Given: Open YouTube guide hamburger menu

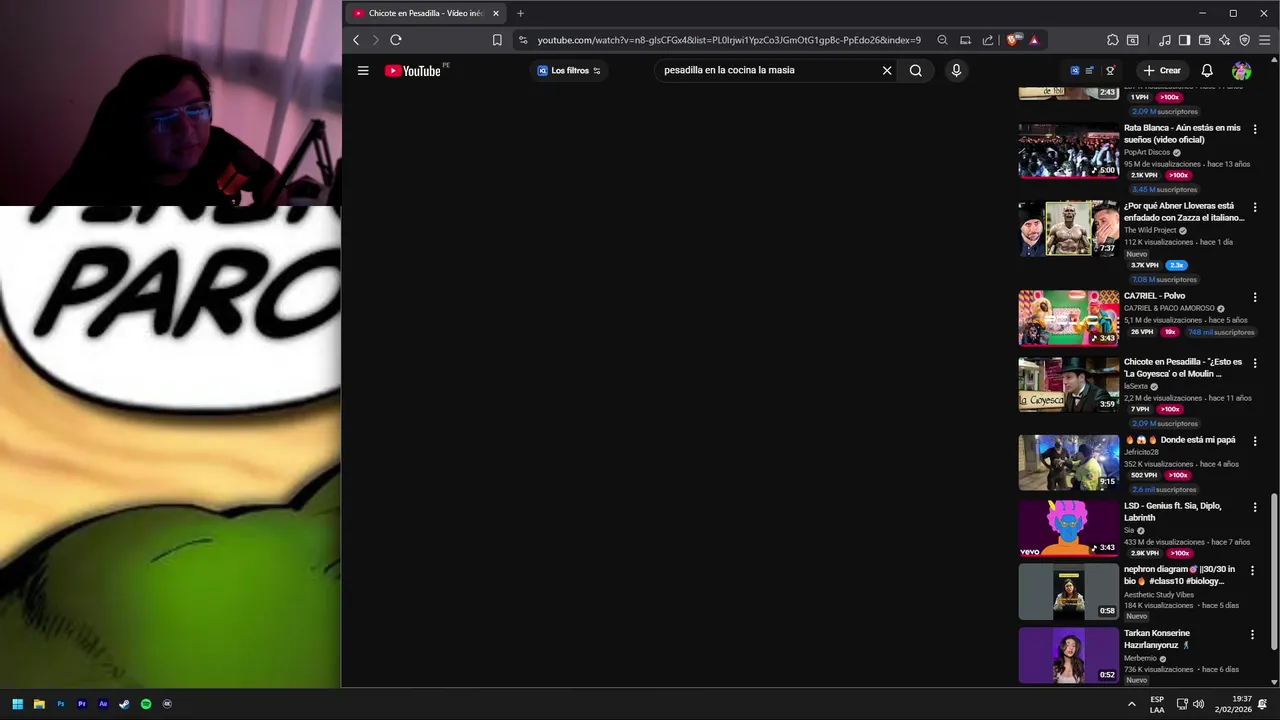Looking at the screenshot, I should coord(363,70).
